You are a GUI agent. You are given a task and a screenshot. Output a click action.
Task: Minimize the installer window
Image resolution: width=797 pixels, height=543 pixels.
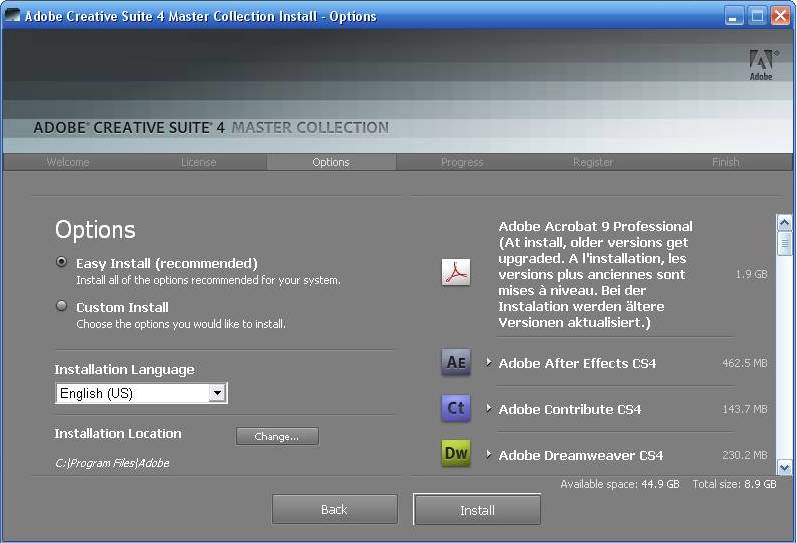click(x=732, y=16)
